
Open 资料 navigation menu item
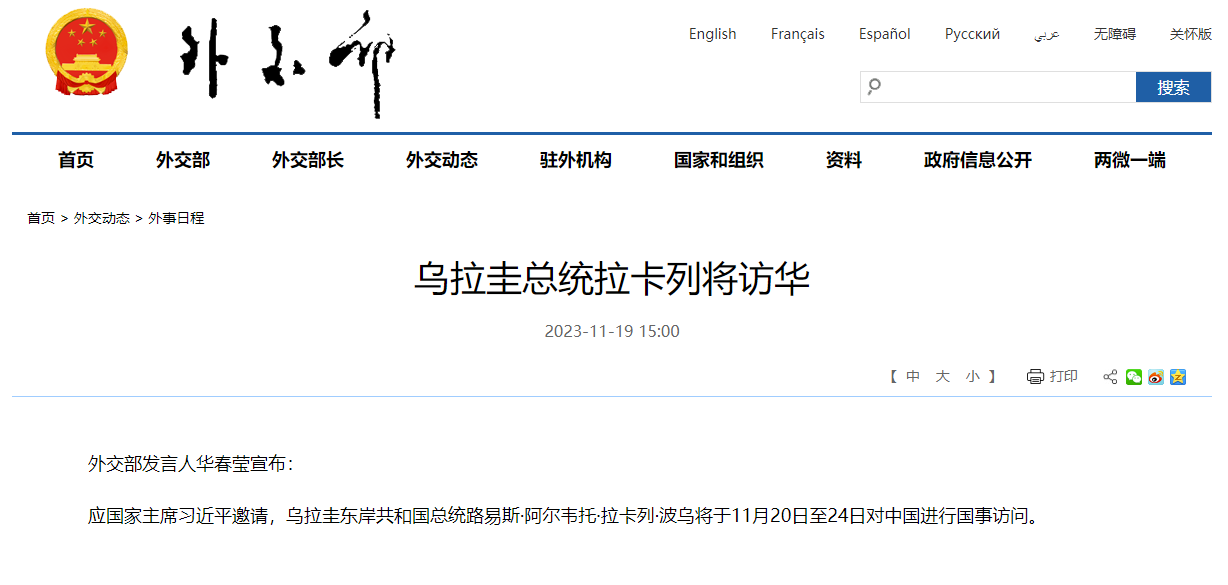tap(844, 160)
